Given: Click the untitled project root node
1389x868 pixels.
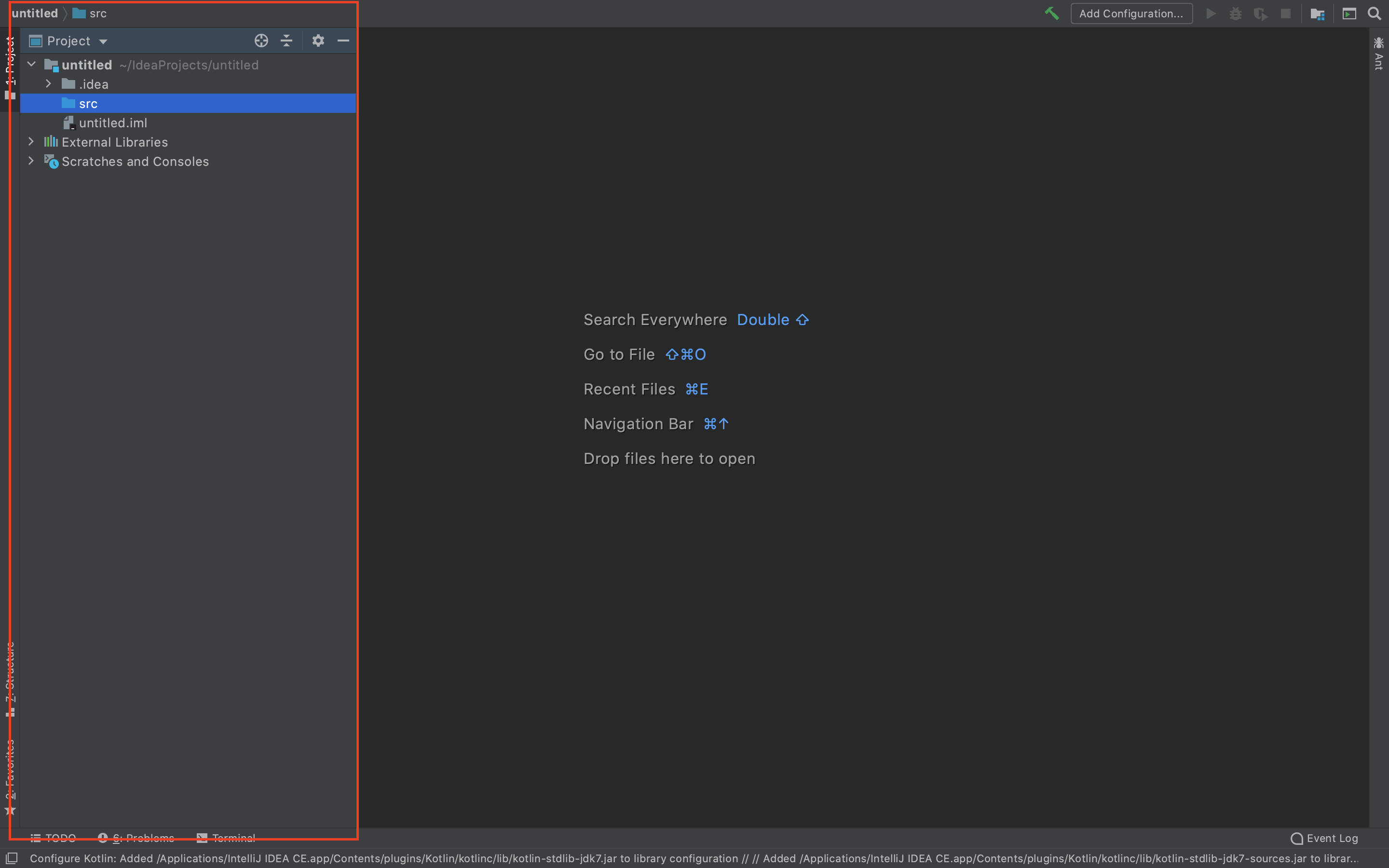Looking at the screenshot, I should (x=86, y=65).
